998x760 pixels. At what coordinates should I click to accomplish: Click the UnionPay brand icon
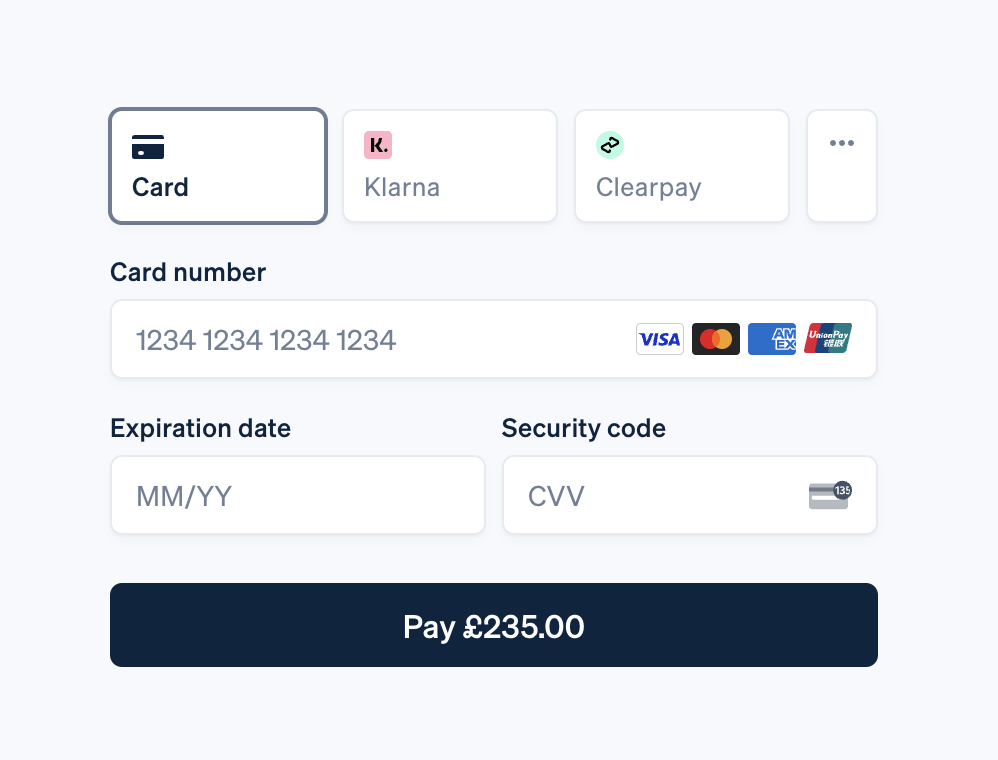(828, 339)
